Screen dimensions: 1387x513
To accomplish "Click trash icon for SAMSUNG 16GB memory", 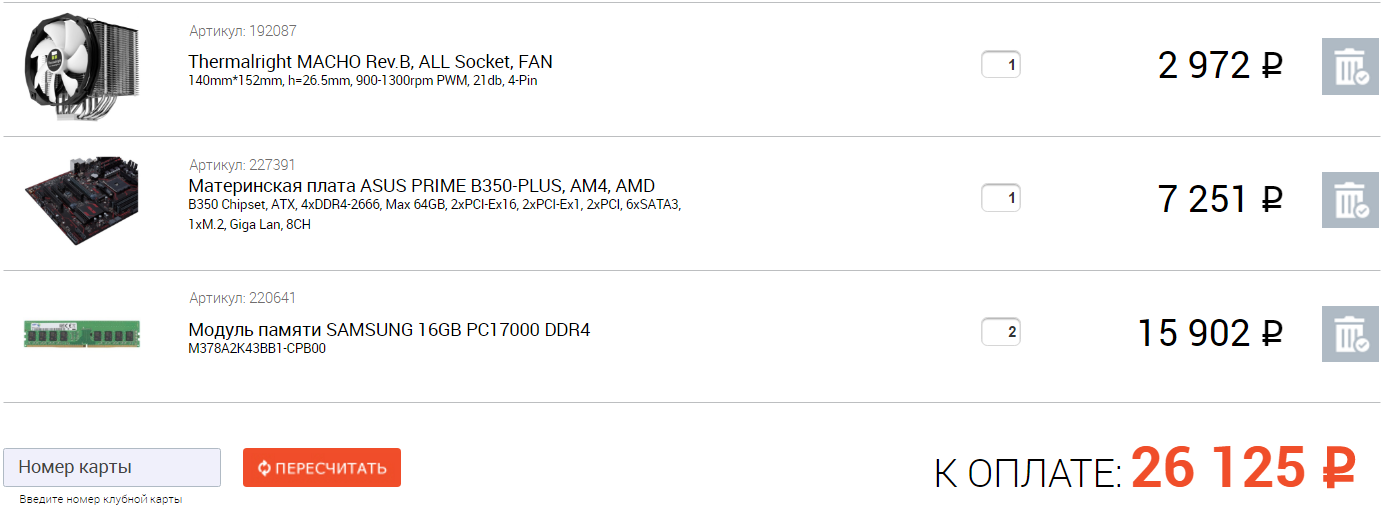I will coord(1349,334).
